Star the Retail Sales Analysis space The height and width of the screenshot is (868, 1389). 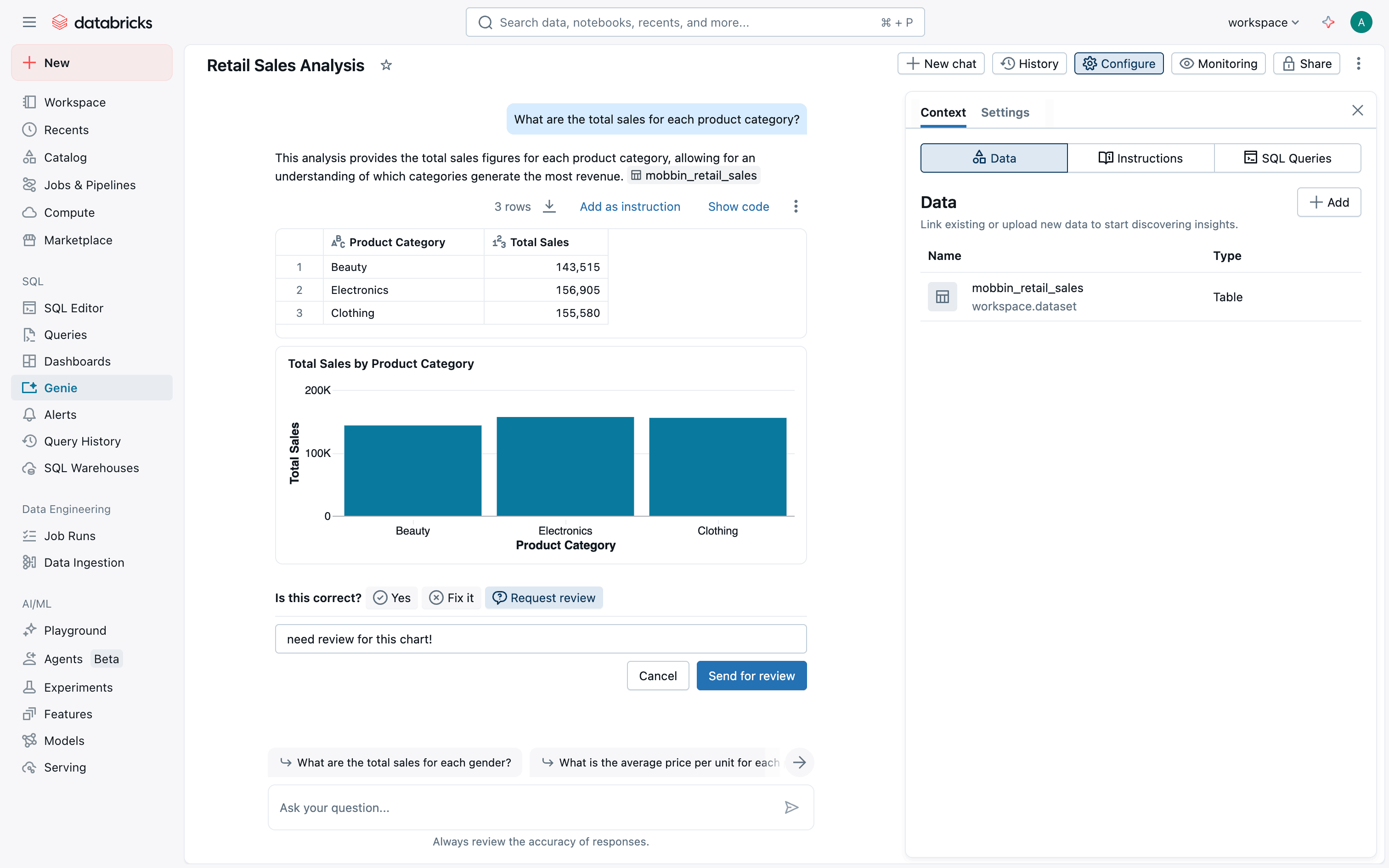pyautogui.click(x=386, y=65)
